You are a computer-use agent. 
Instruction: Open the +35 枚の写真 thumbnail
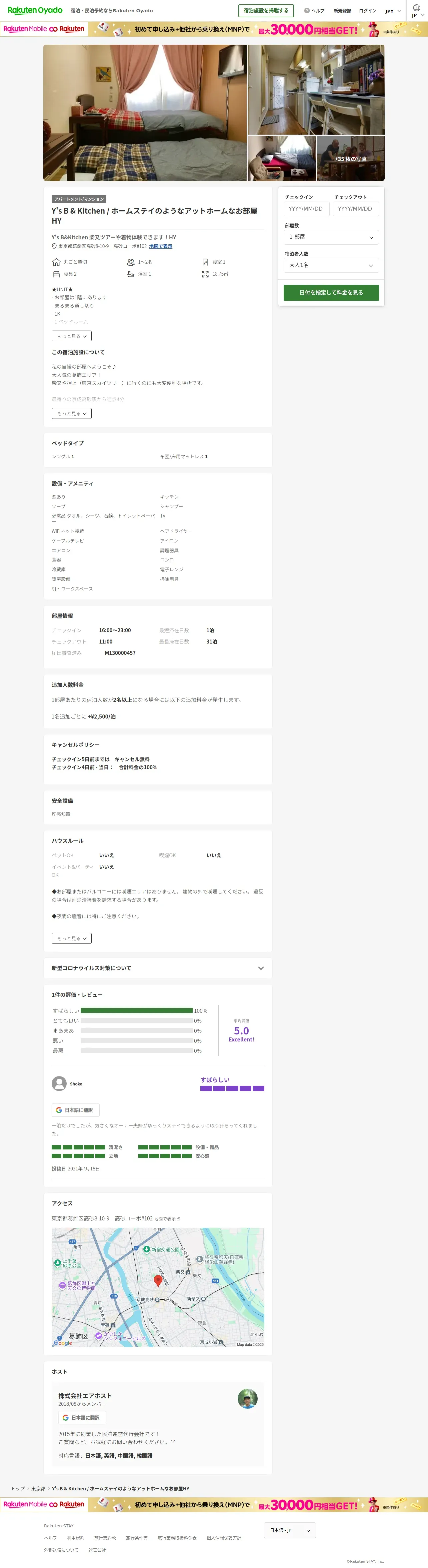point(351,158)
